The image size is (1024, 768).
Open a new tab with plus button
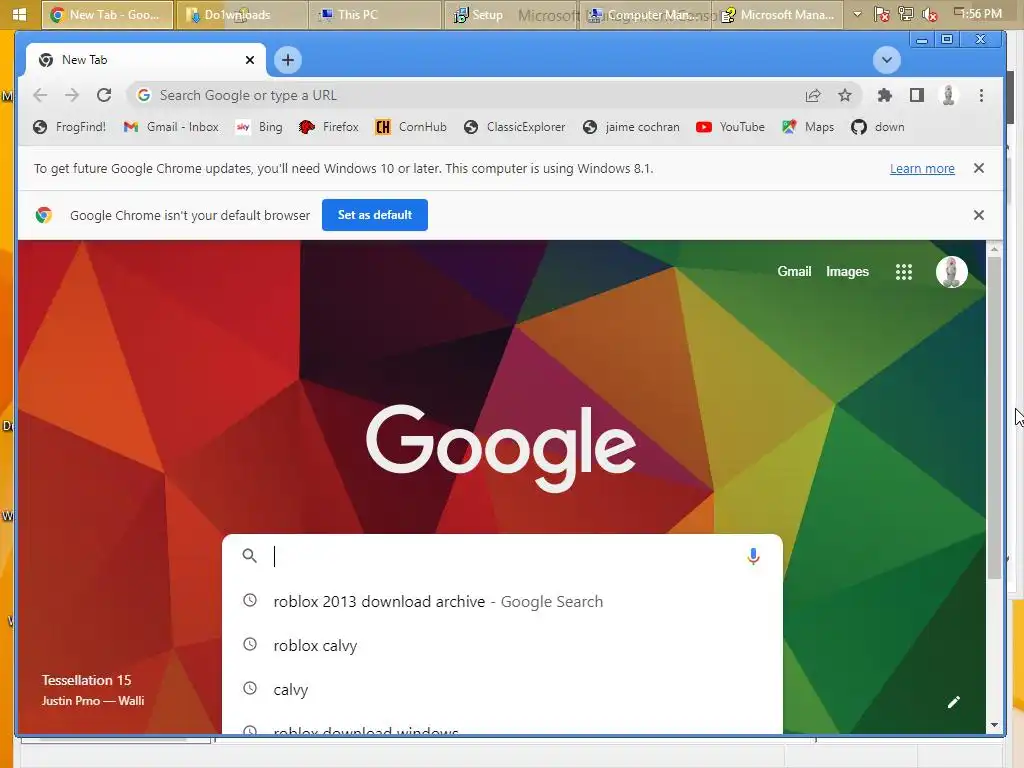(287, 60)
